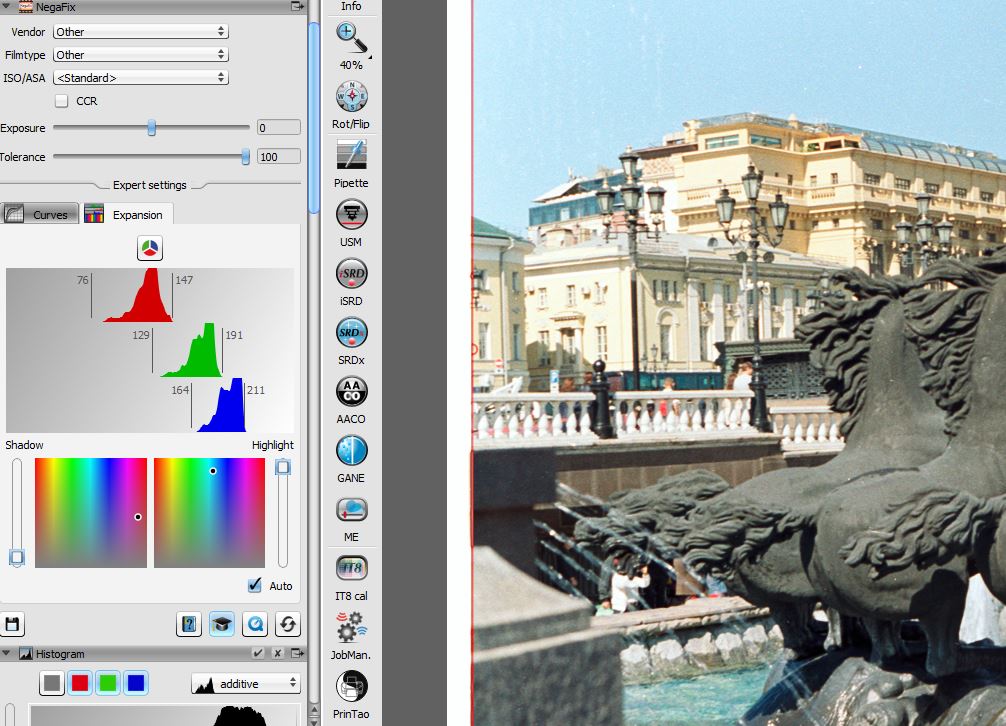Open the Filmtype dropdown
Screen dimensions: 1006x726
pos(140,55)
